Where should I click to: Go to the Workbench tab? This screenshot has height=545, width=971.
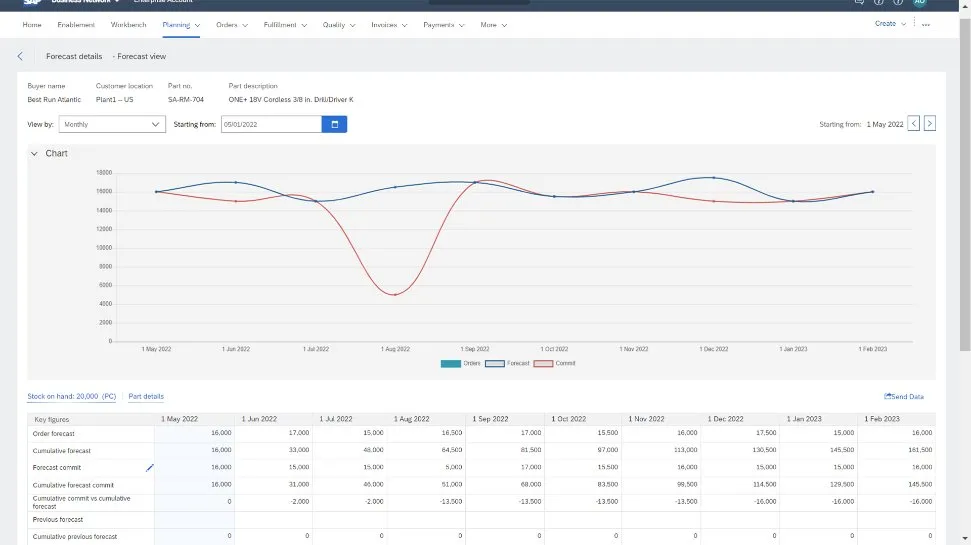pyautogui.click(x=127, y=24)
